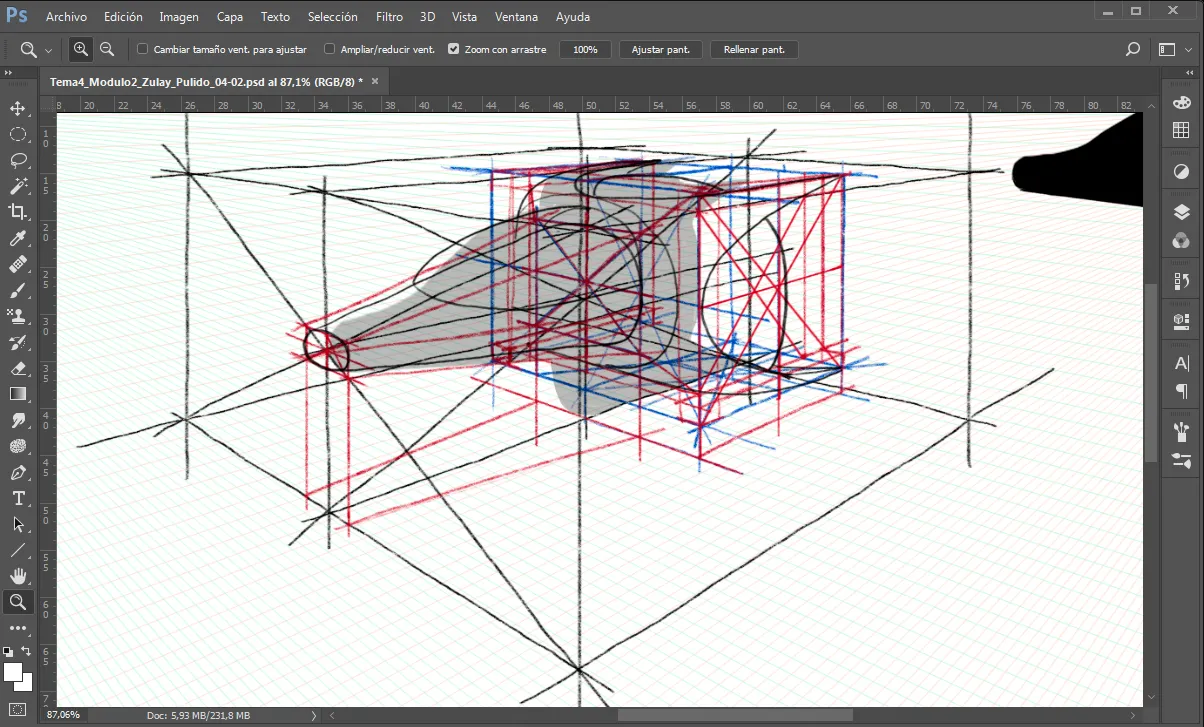
Task: Check Ampliar/reducir vent. checkbox
Action: point(330,49)
